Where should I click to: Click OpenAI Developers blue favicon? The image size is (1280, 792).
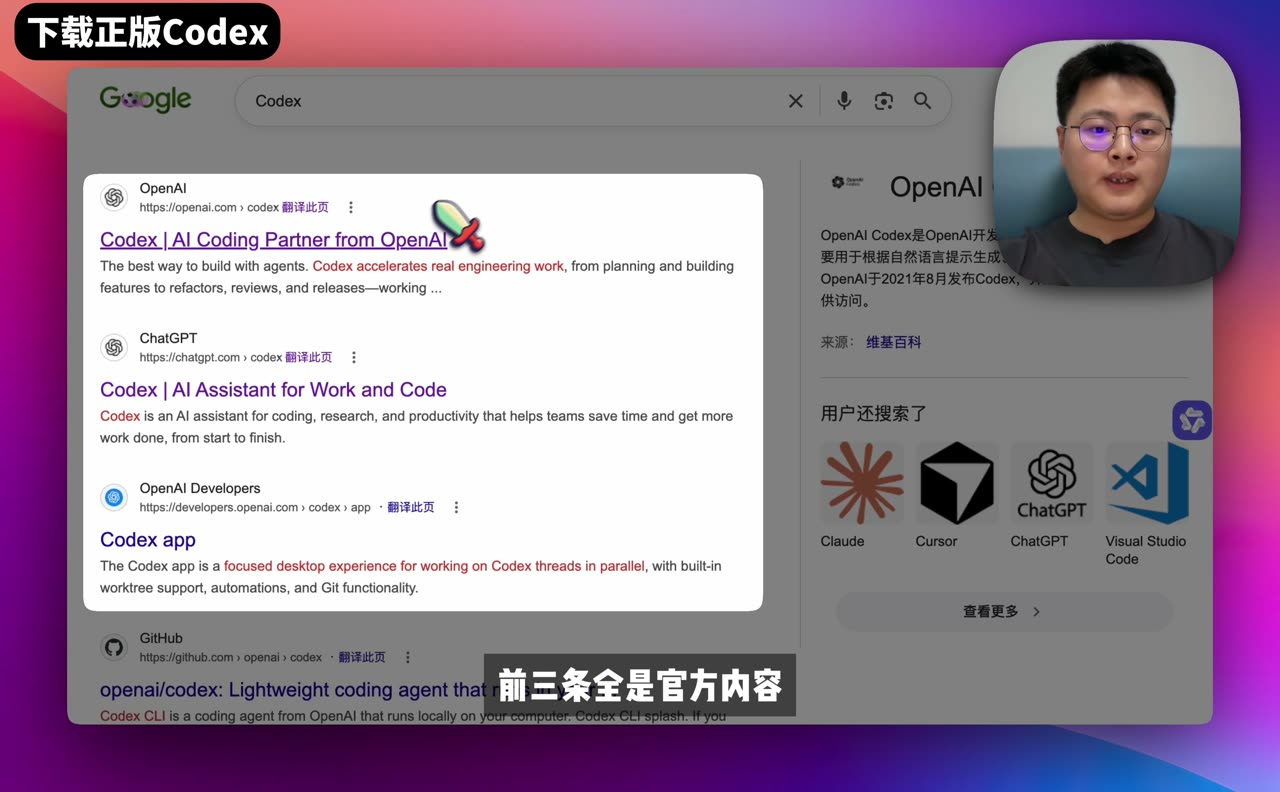114,498
